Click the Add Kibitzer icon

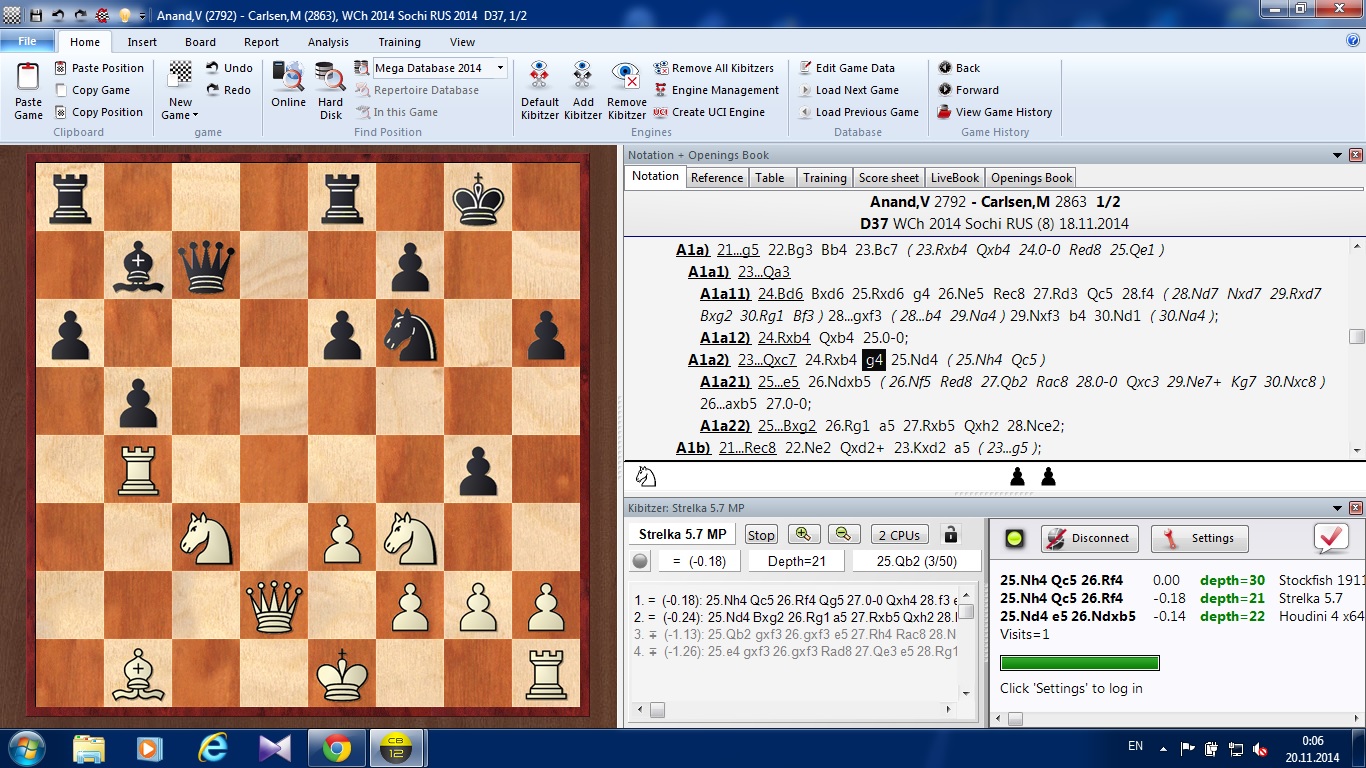pos(583,78)
